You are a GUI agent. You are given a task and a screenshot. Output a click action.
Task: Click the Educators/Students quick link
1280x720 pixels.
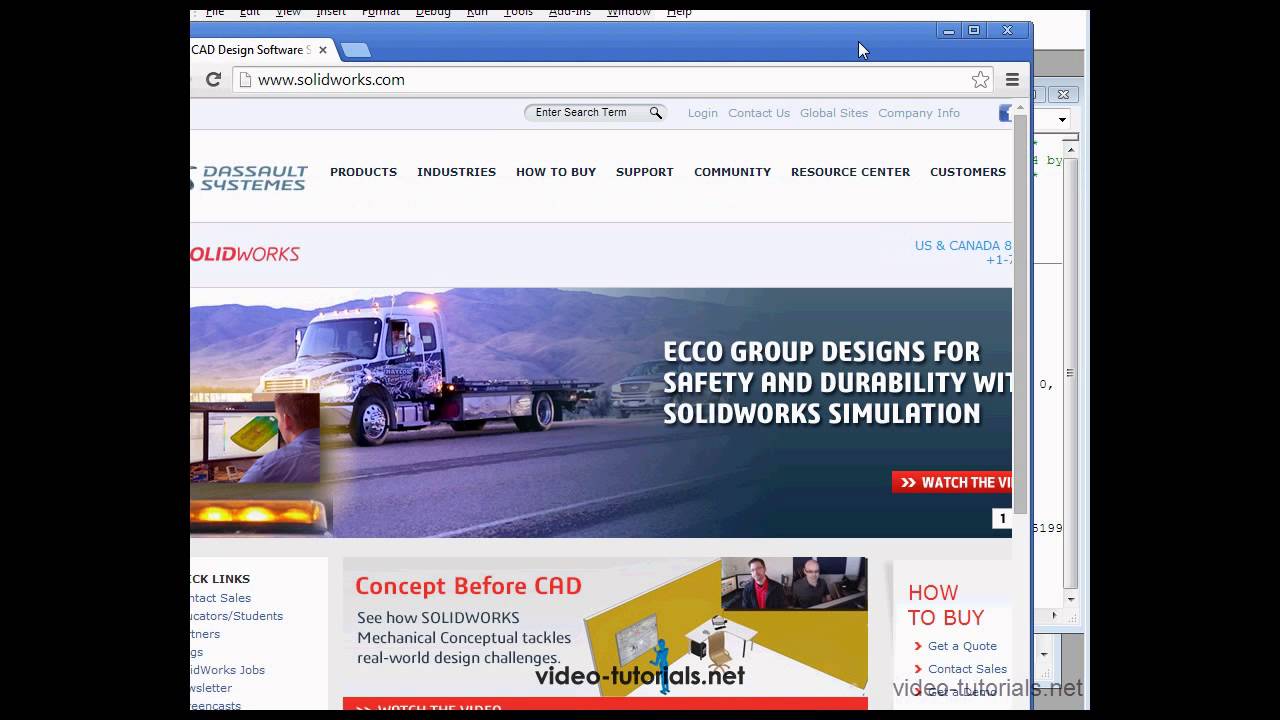(x=237, y=616)
